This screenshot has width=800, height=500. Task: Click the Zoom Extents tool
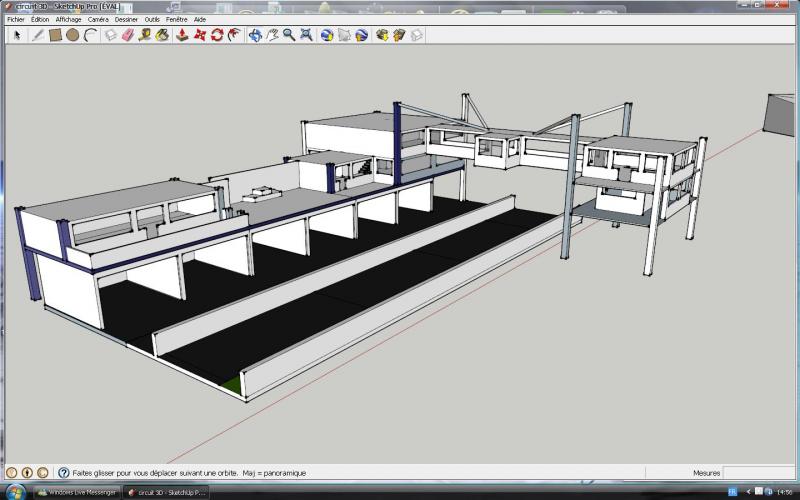point(306,35)
